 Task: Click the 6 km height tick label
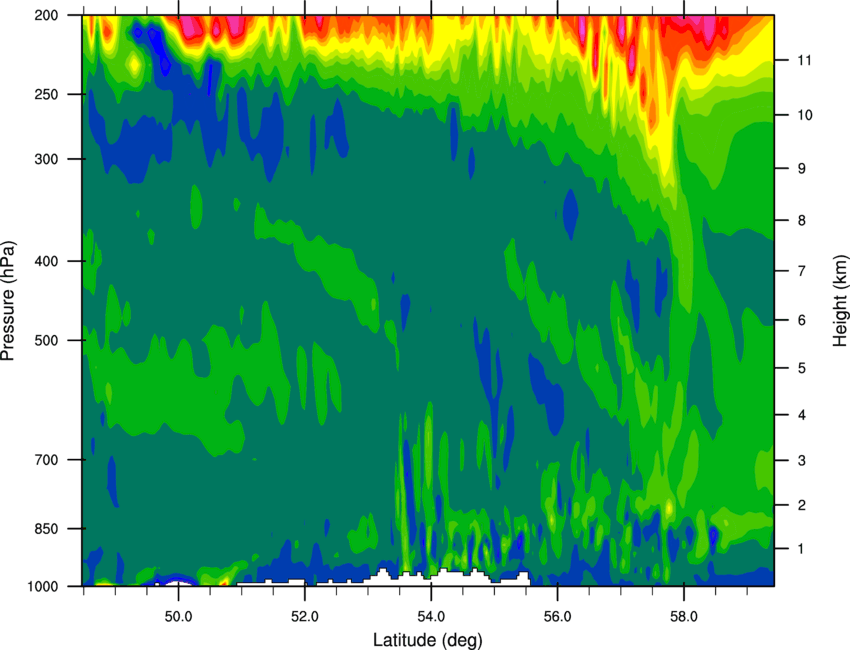click(x=801, y=320)
